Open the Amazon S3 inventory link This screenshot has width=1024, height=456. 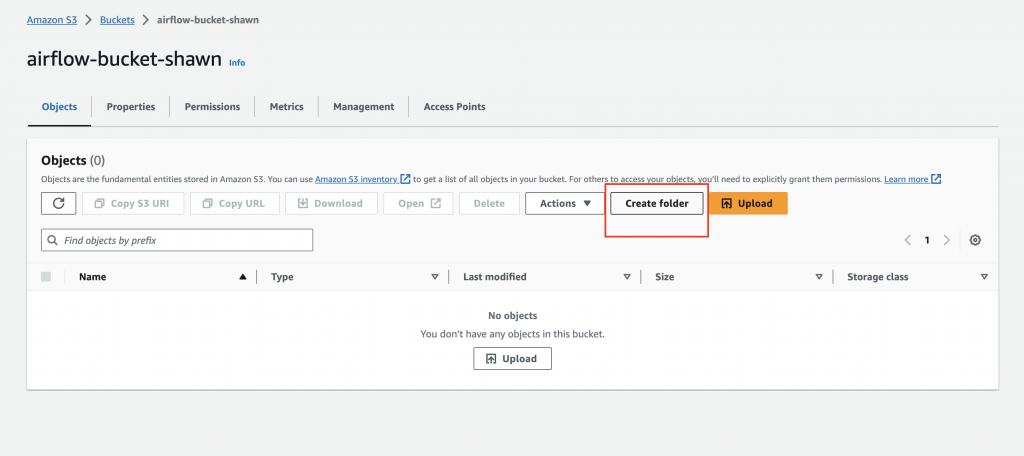pyautogui.click(x=362, y=179)
